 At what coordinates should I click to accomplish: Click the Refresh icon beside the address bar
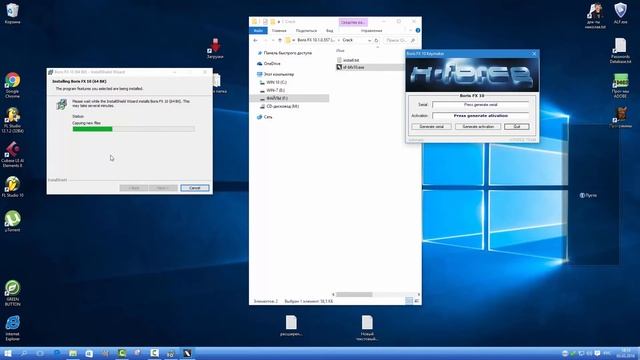376,40
